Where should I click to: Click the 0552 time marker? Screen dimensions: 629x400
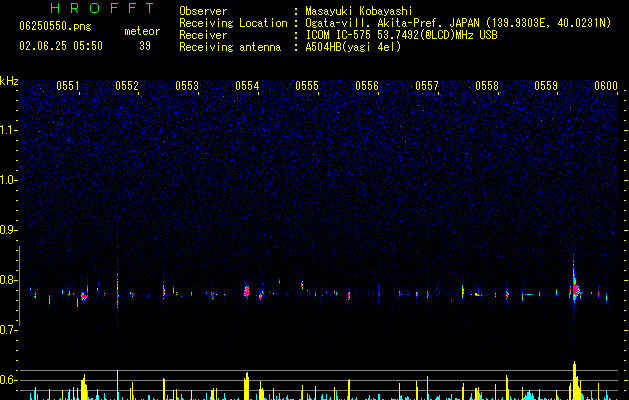[x=127, y=86]
